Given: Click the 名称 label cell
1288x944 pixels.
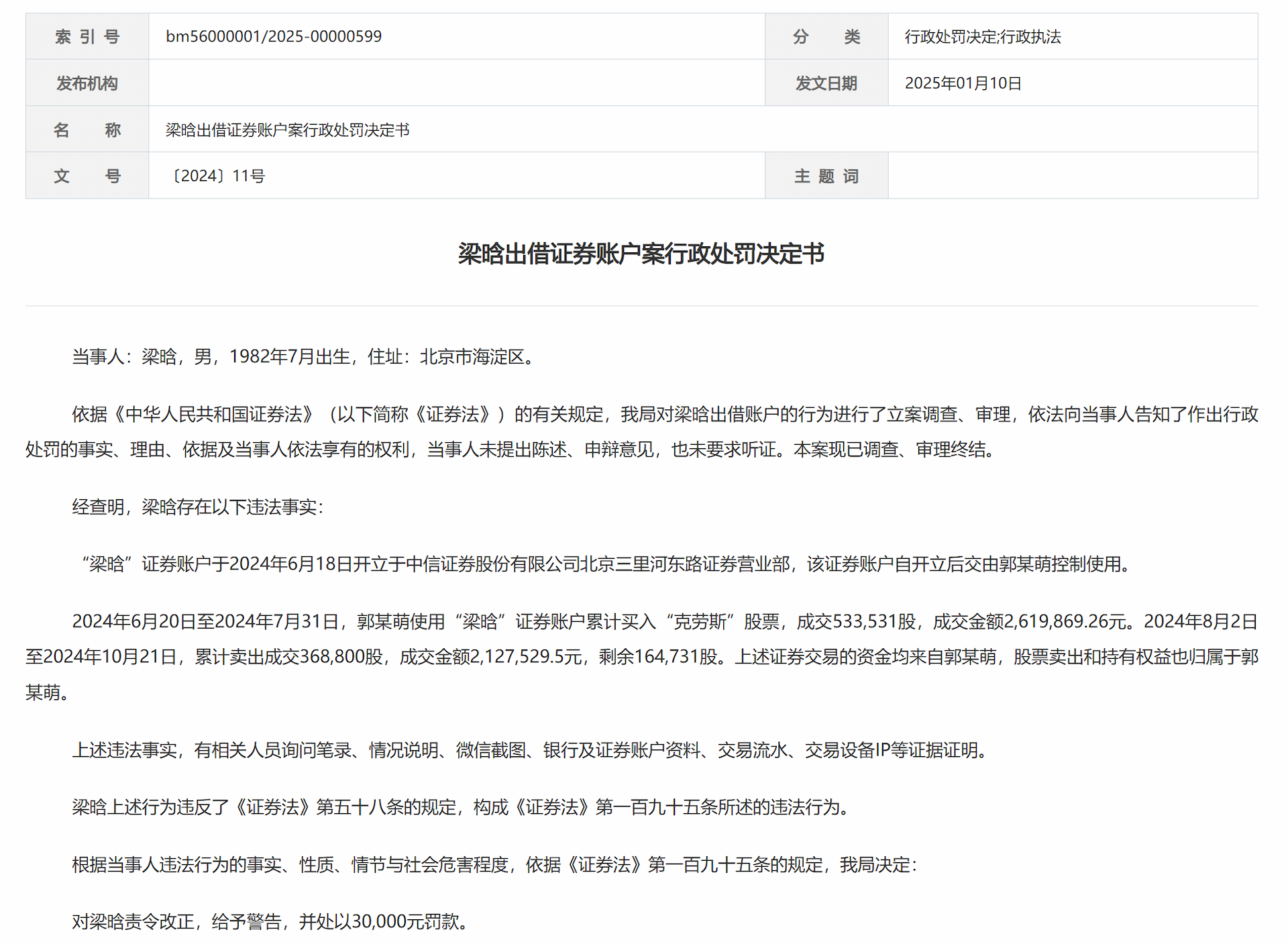Looking at the screenshot, I should pos(87,129).
